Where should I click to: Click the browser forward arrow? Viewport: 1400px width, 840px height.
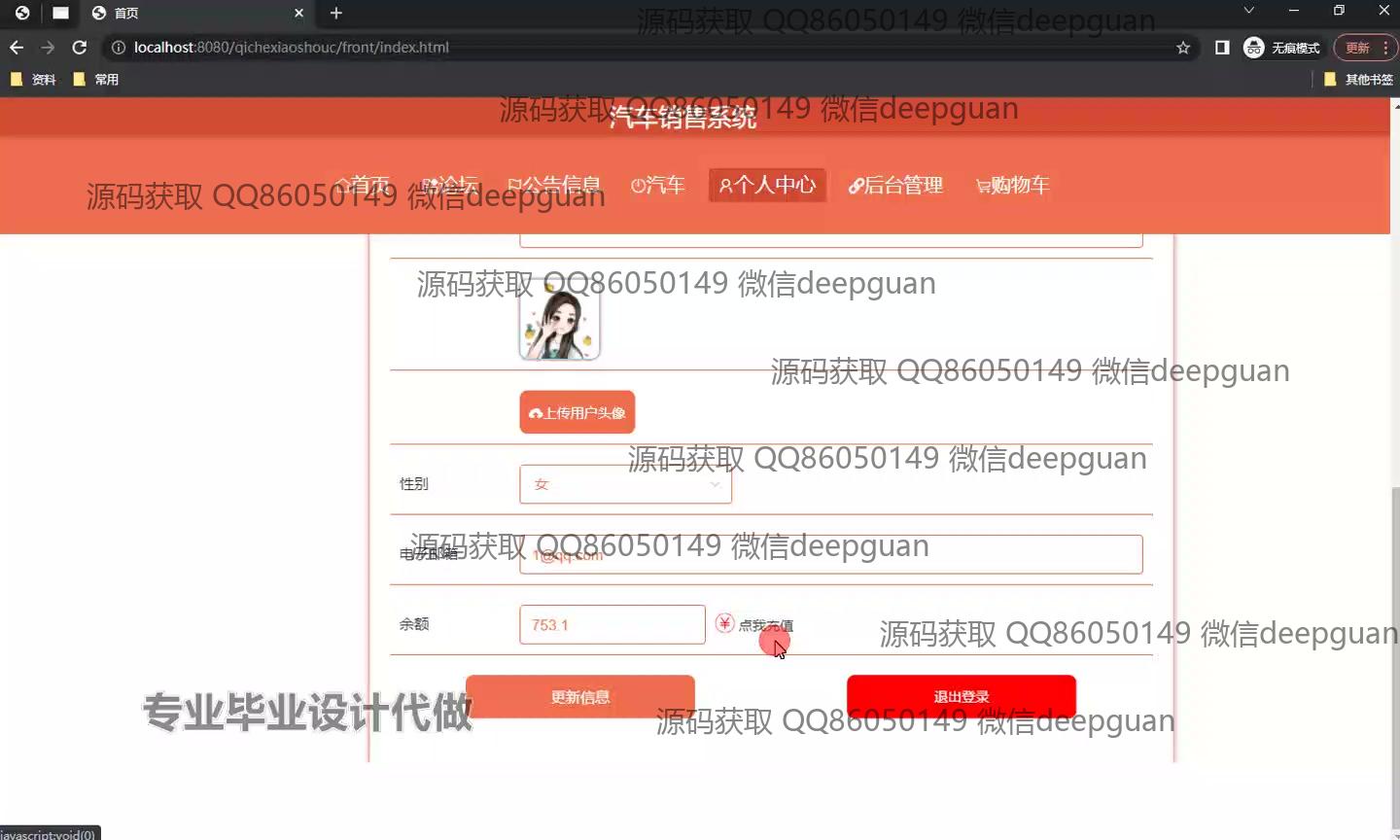click(48, 47)
